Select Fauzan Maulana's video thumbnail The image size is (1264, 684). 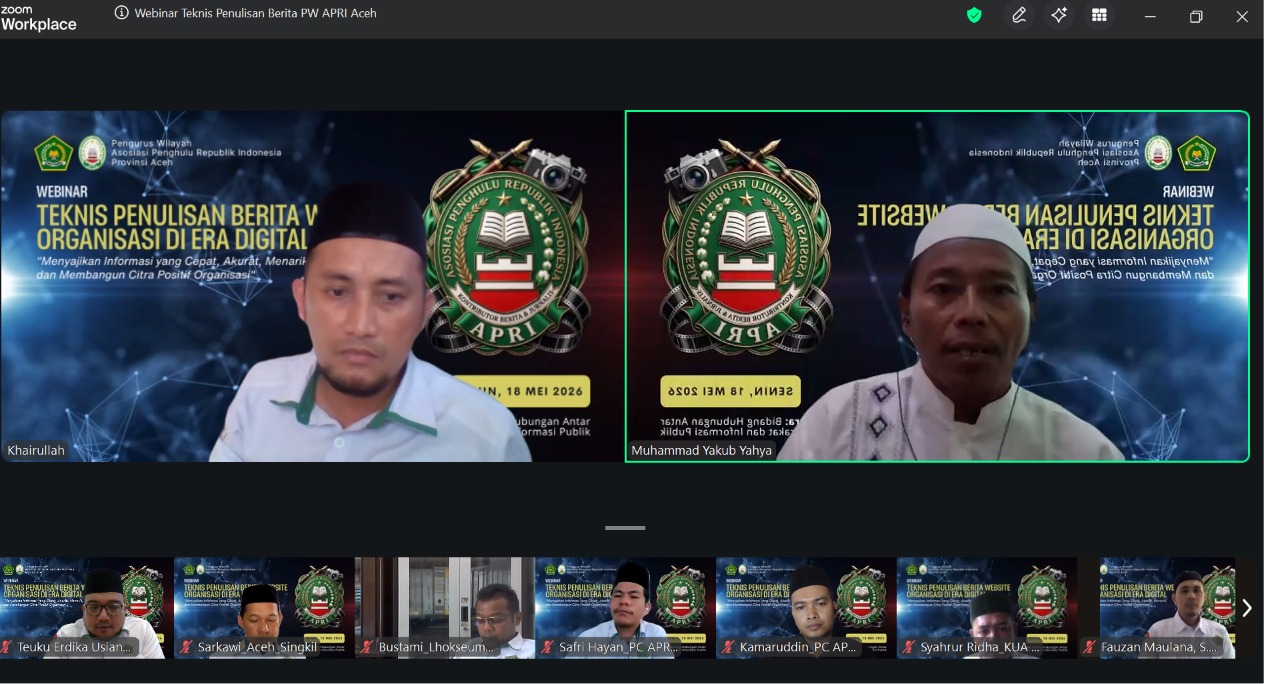[x=1167, y=608]
